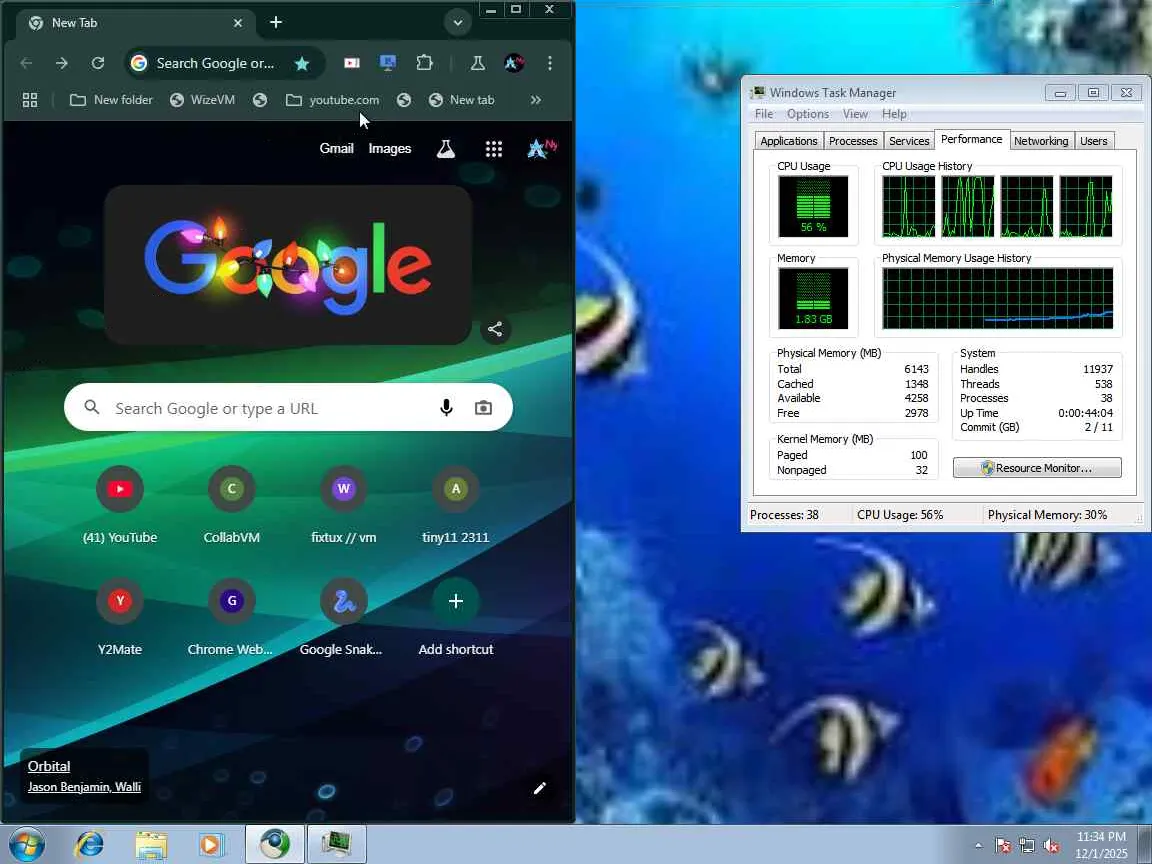Open Task Manager View menu

855,114
